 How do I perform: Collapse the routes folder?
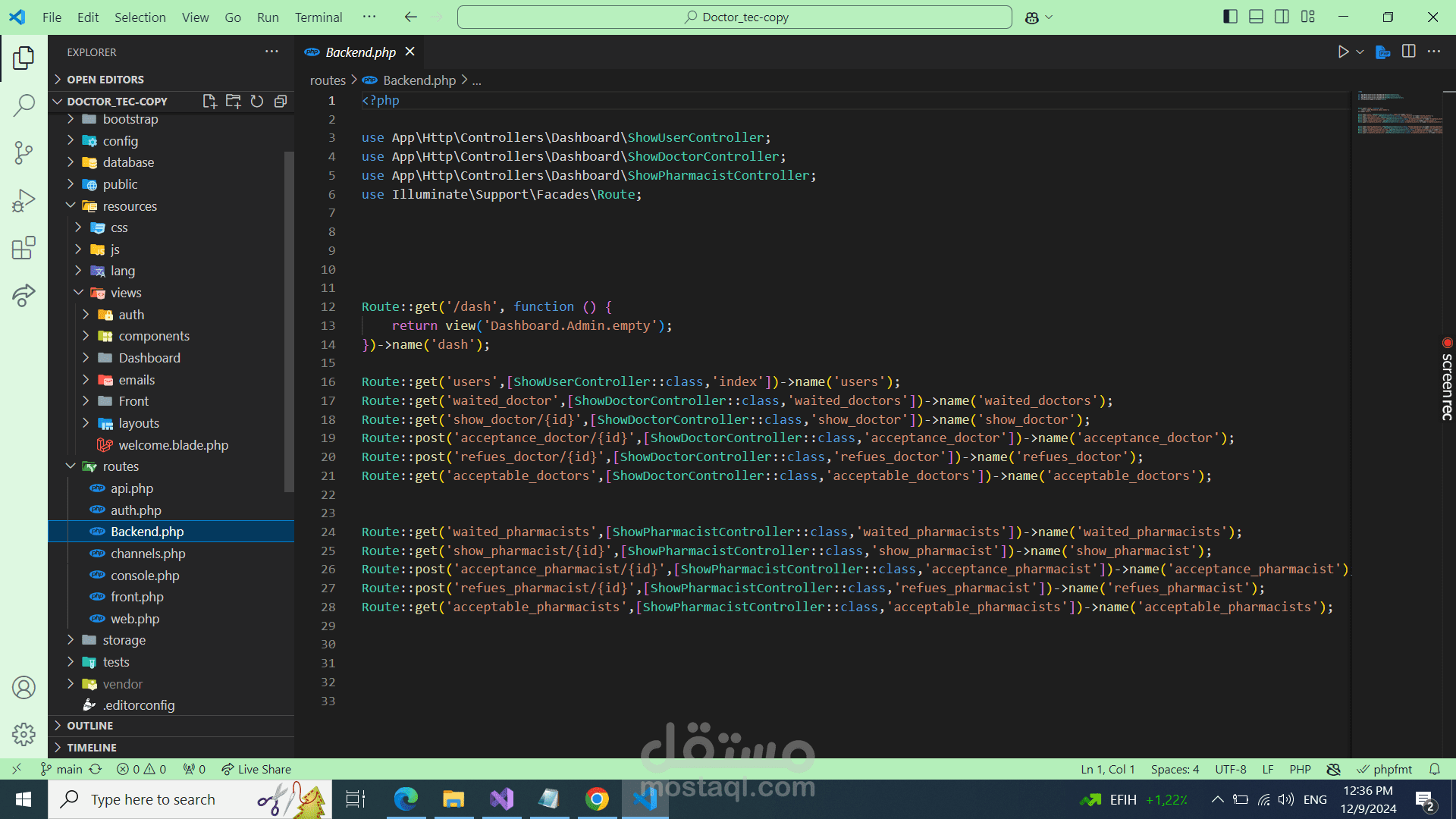121,466
